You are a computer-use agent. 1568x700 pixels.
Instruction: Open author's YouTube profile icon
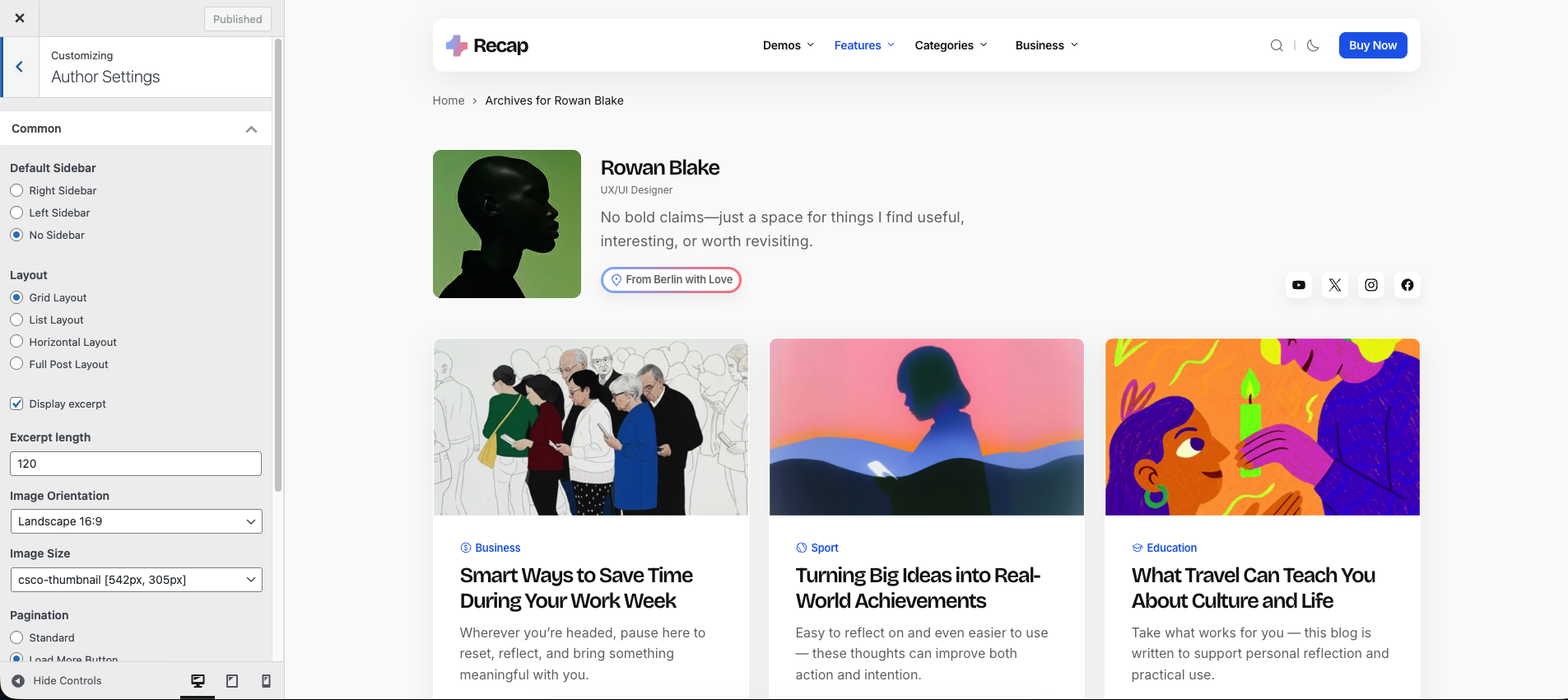point(1299,285)
